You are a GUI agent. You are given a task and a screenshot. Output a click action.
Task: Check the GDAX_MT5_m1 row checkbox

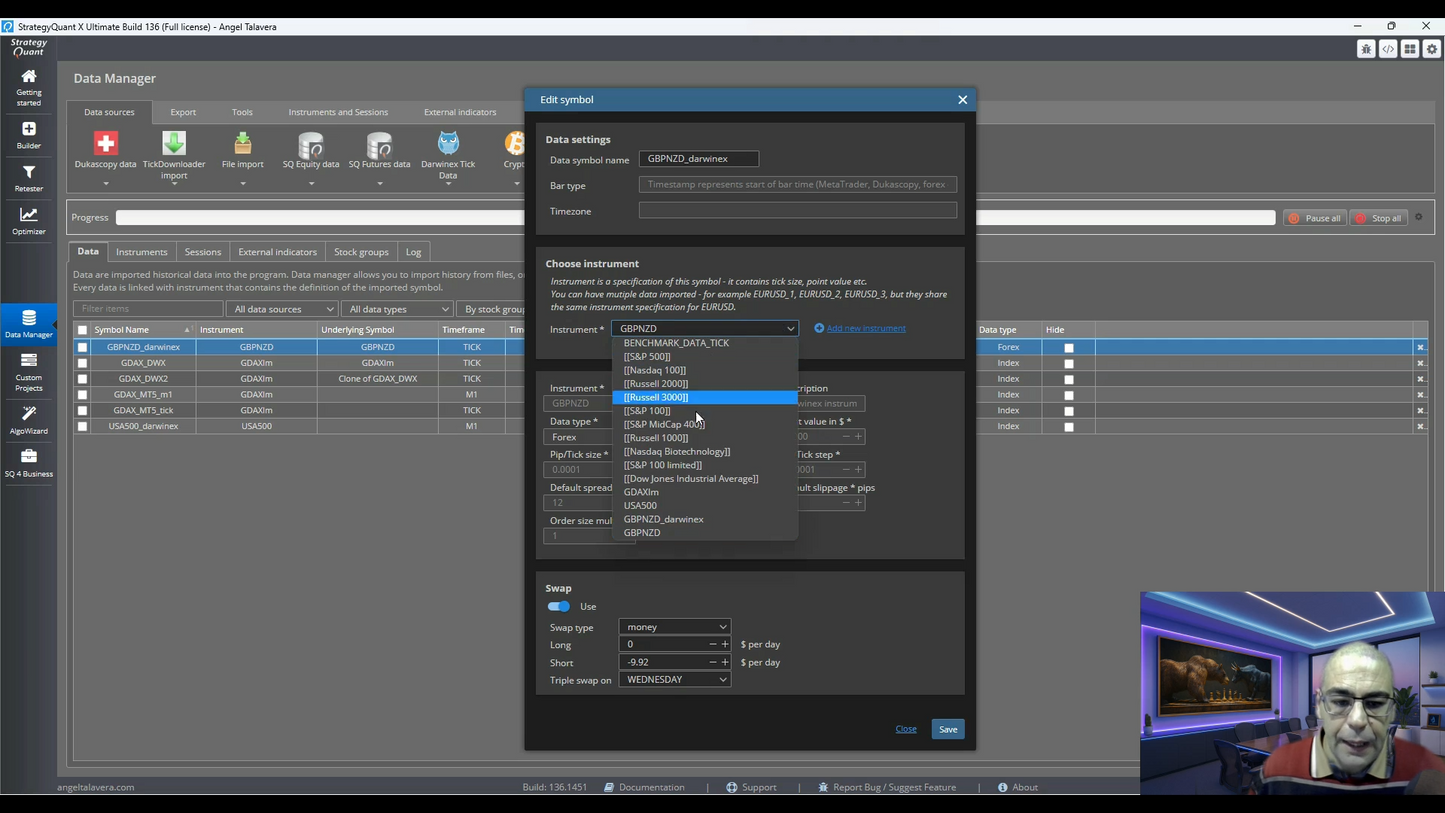pos(82,395)
